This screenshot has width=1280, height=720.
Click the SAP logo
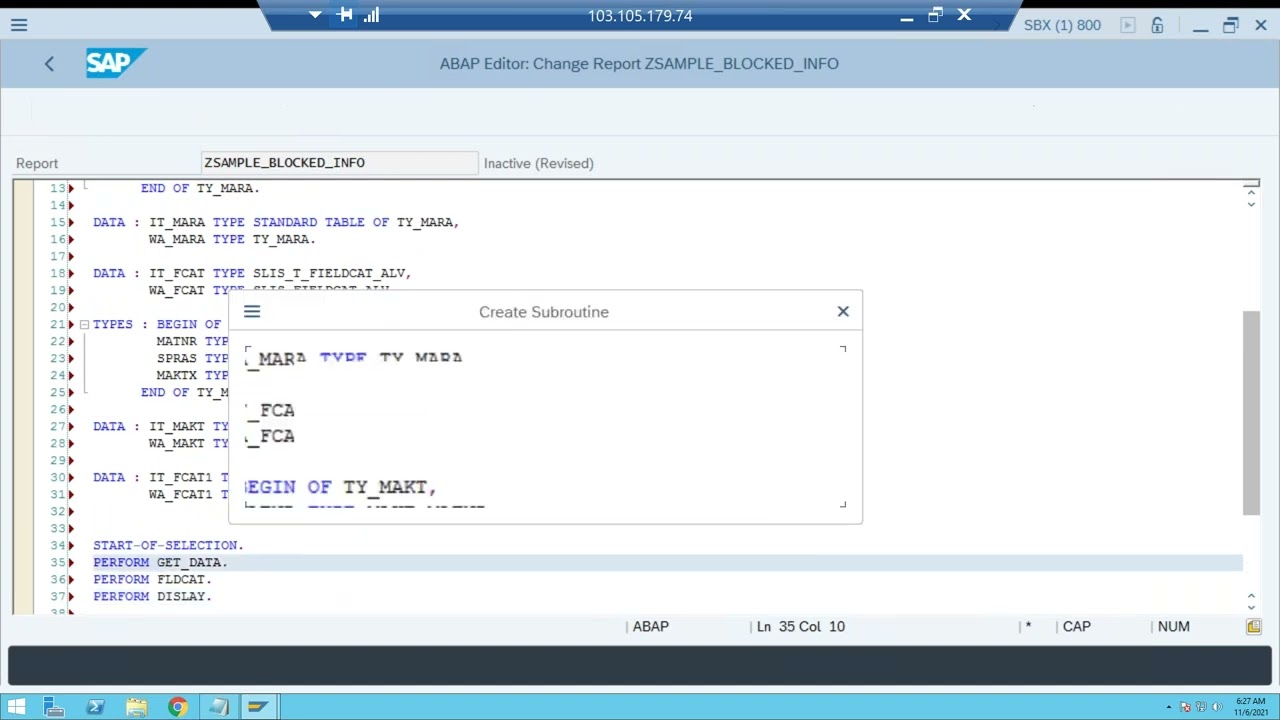pos(115,63)
